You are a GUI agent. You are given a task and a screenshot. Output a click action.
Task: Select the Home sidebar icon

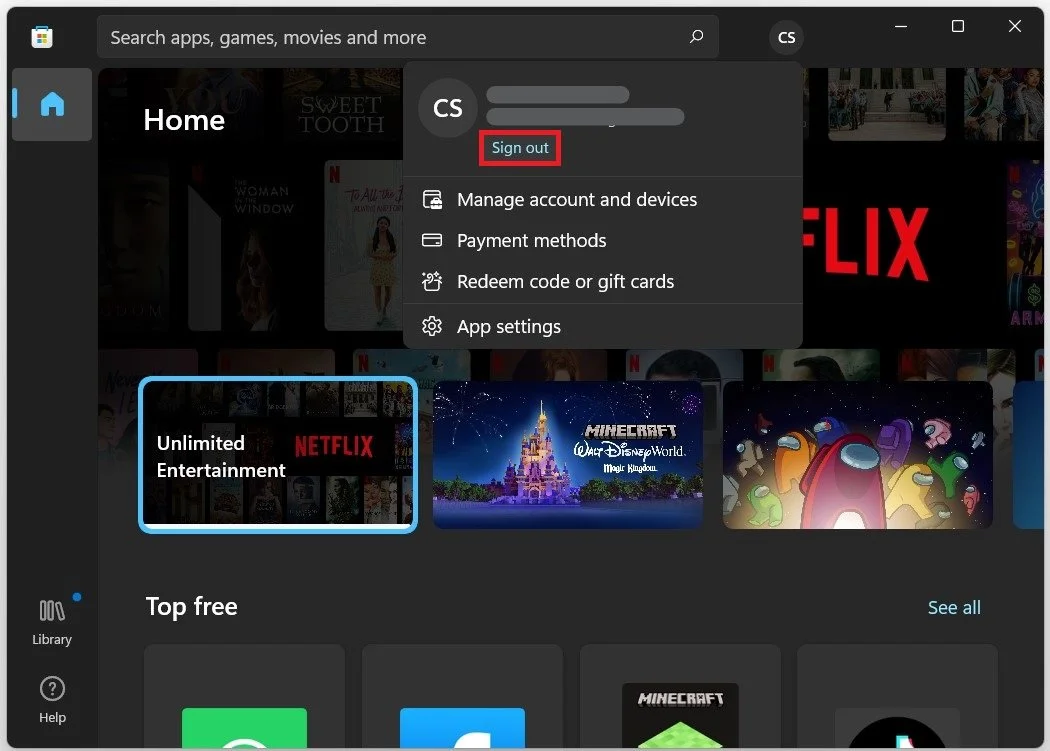point(52,104)
